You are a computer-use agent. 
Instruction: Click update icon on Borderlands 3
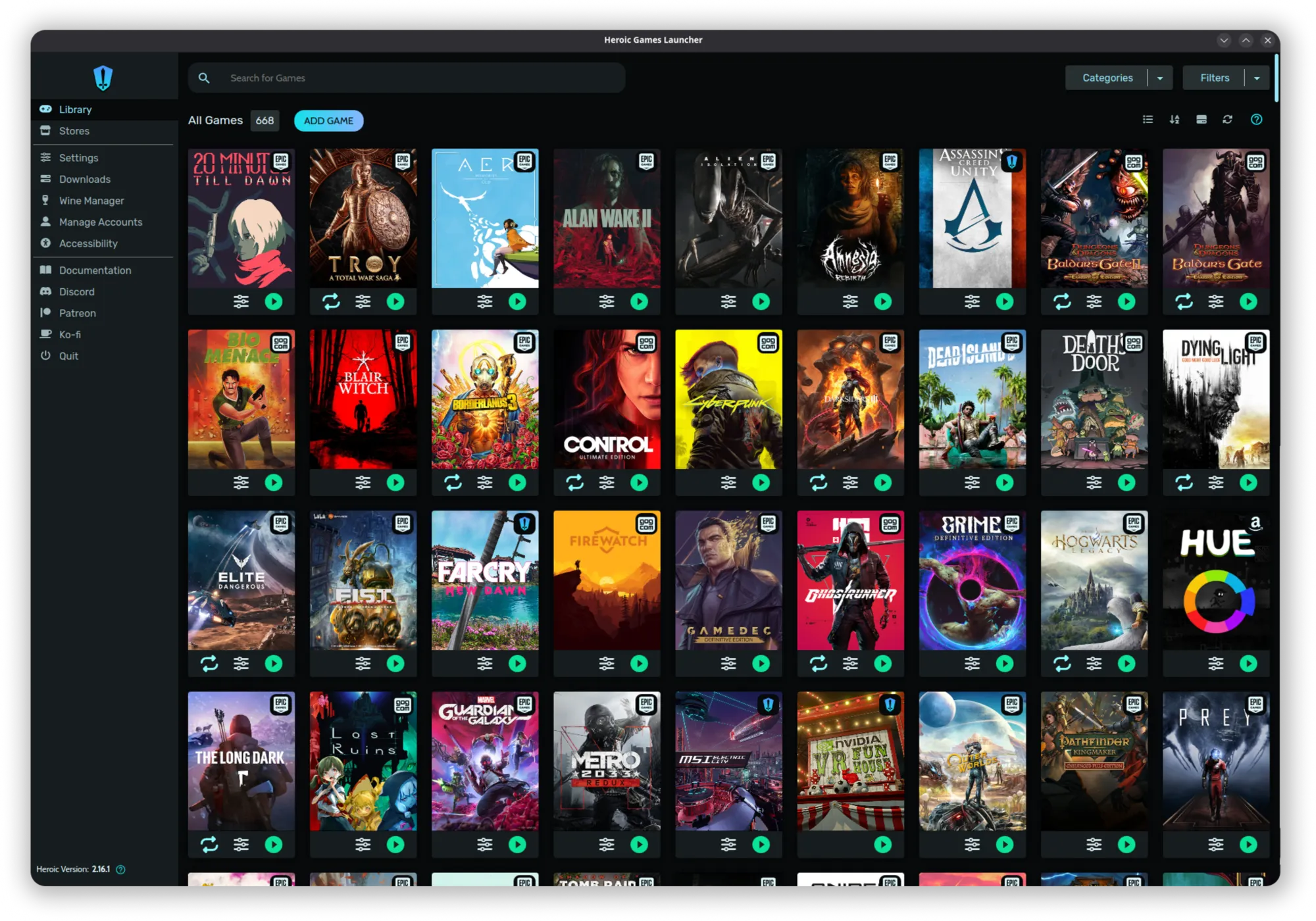pyautogui.click(x=453, y=482)
